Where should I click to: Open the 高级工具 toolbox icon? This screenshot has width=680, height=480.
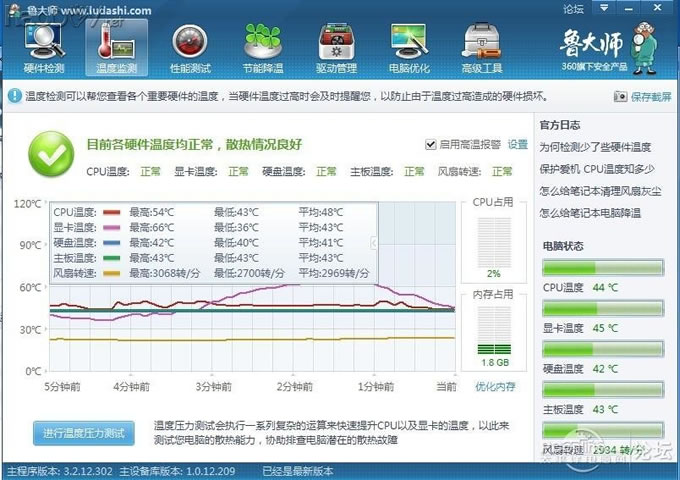click(x=482, y=47)
